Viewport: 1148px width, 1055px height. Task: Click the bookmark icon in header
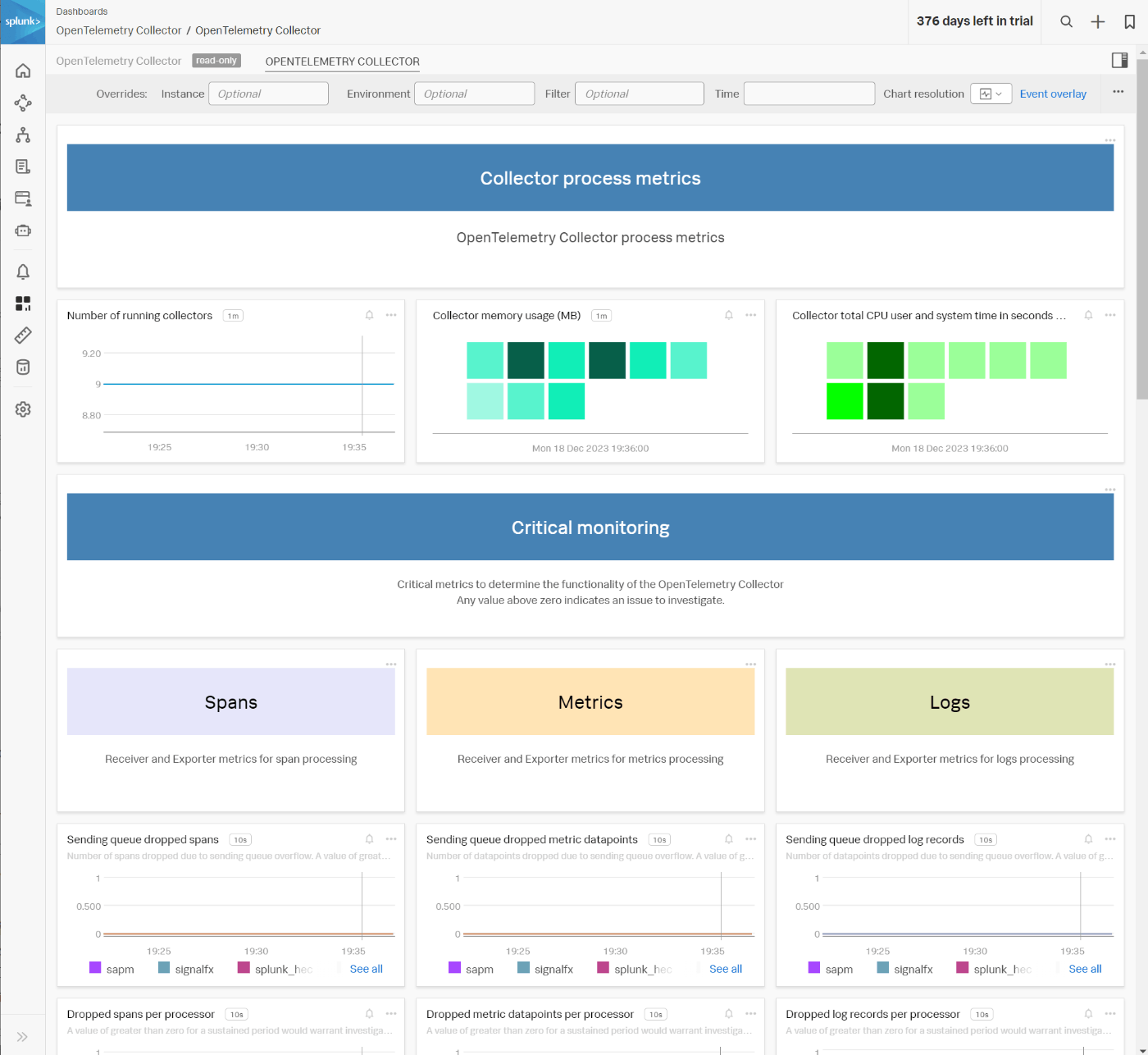click(x=1129, y=21)
